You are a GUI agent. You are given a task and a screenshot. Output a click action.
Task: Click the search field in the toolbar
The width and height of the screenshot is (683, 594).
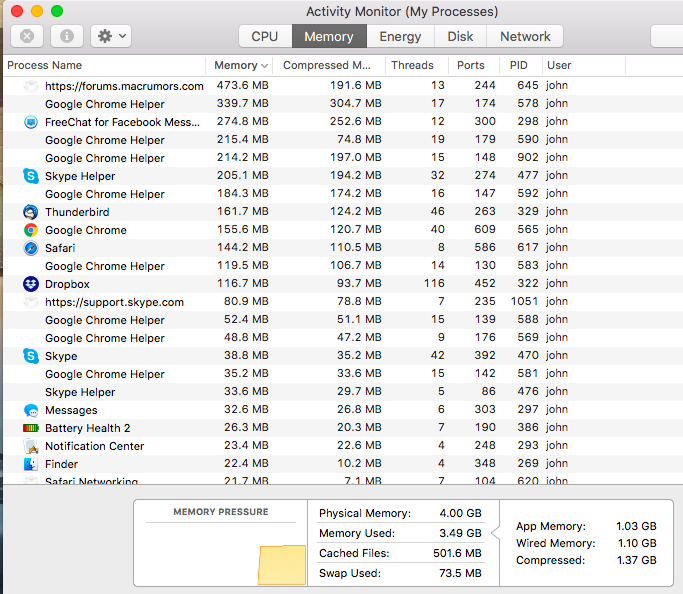point(667,36)
